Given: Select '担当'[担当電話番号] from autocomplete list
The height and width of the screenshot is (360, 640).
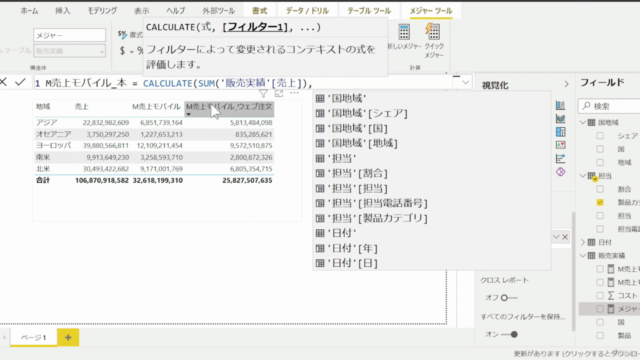Looking at the screenshot, I should click(x=431, y=203).
